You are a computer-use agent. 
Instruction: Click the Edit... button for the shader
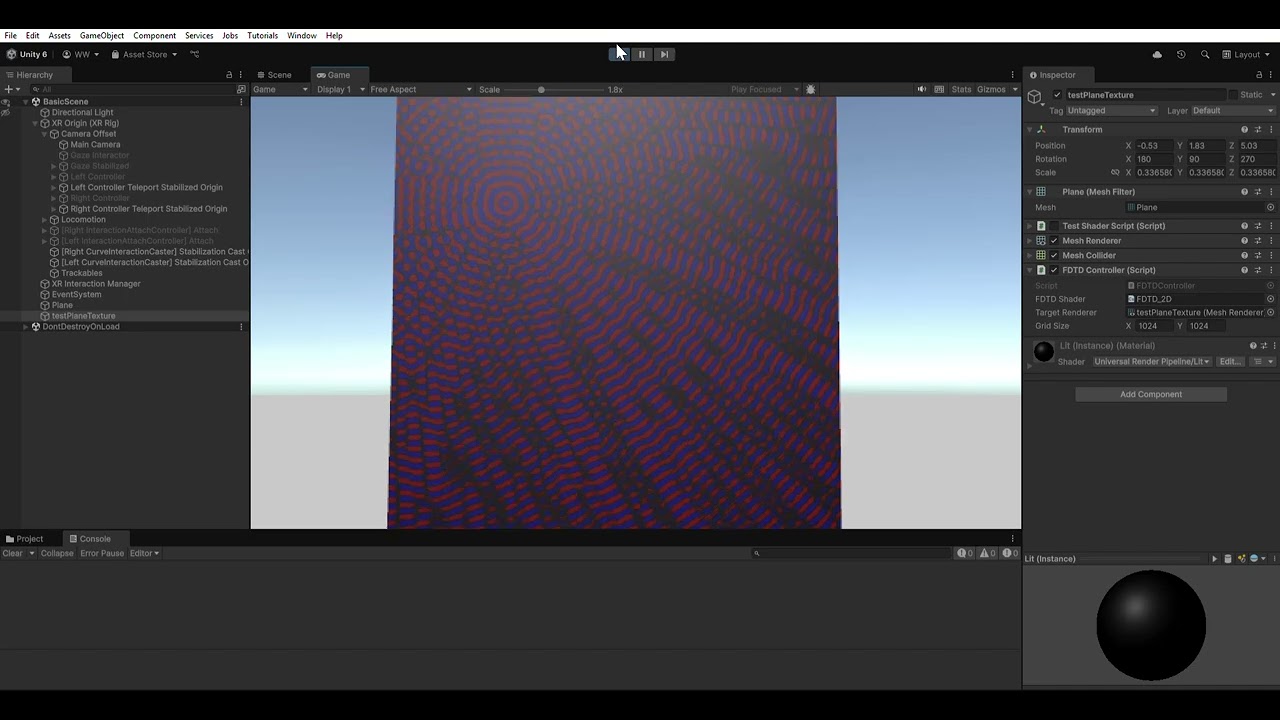[x=1229, y=361]
